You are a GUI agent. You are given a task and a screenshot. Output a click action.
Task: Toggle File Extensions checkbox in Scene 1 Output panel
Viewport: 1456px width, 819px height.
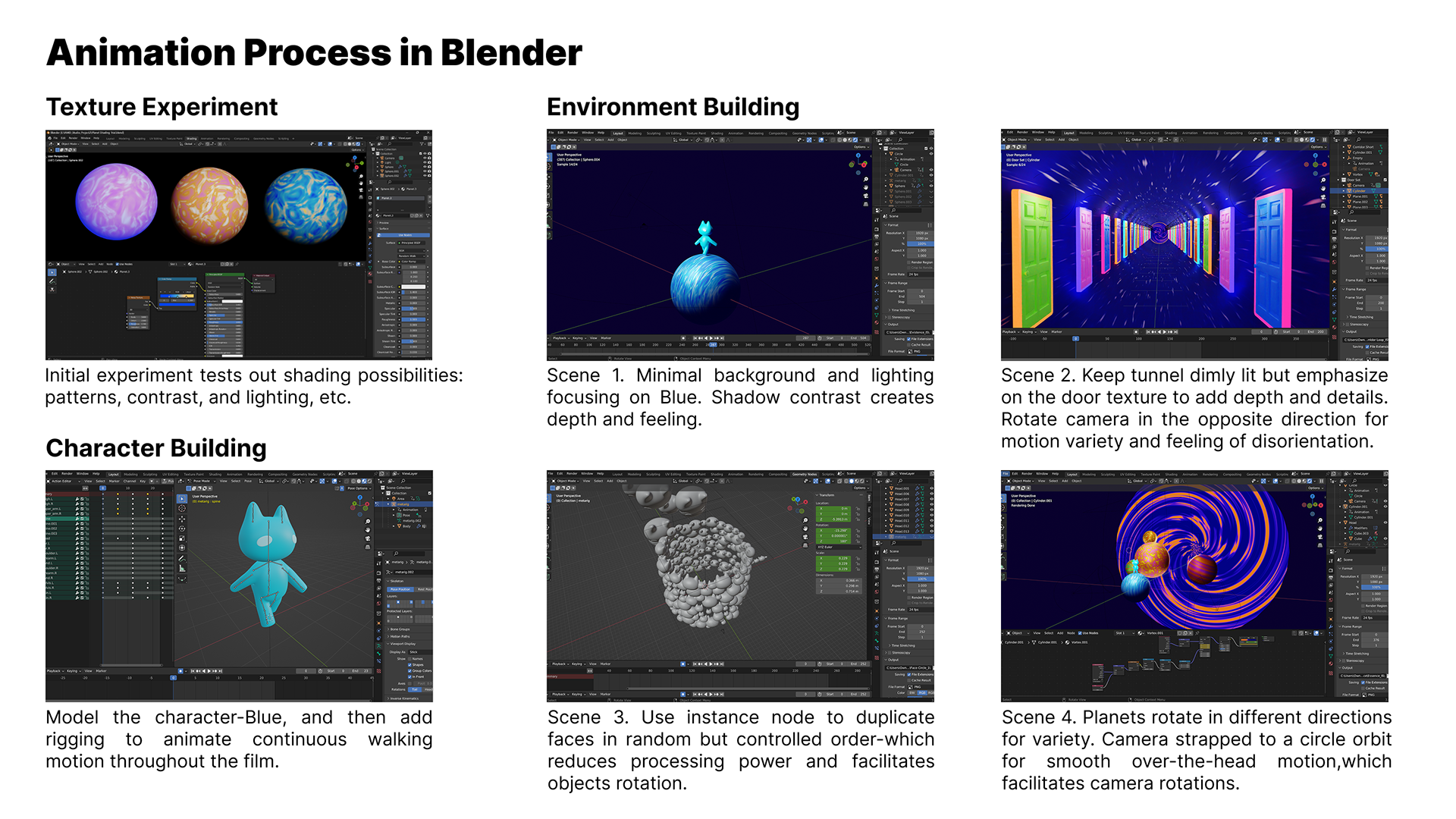tap(908, 339)
